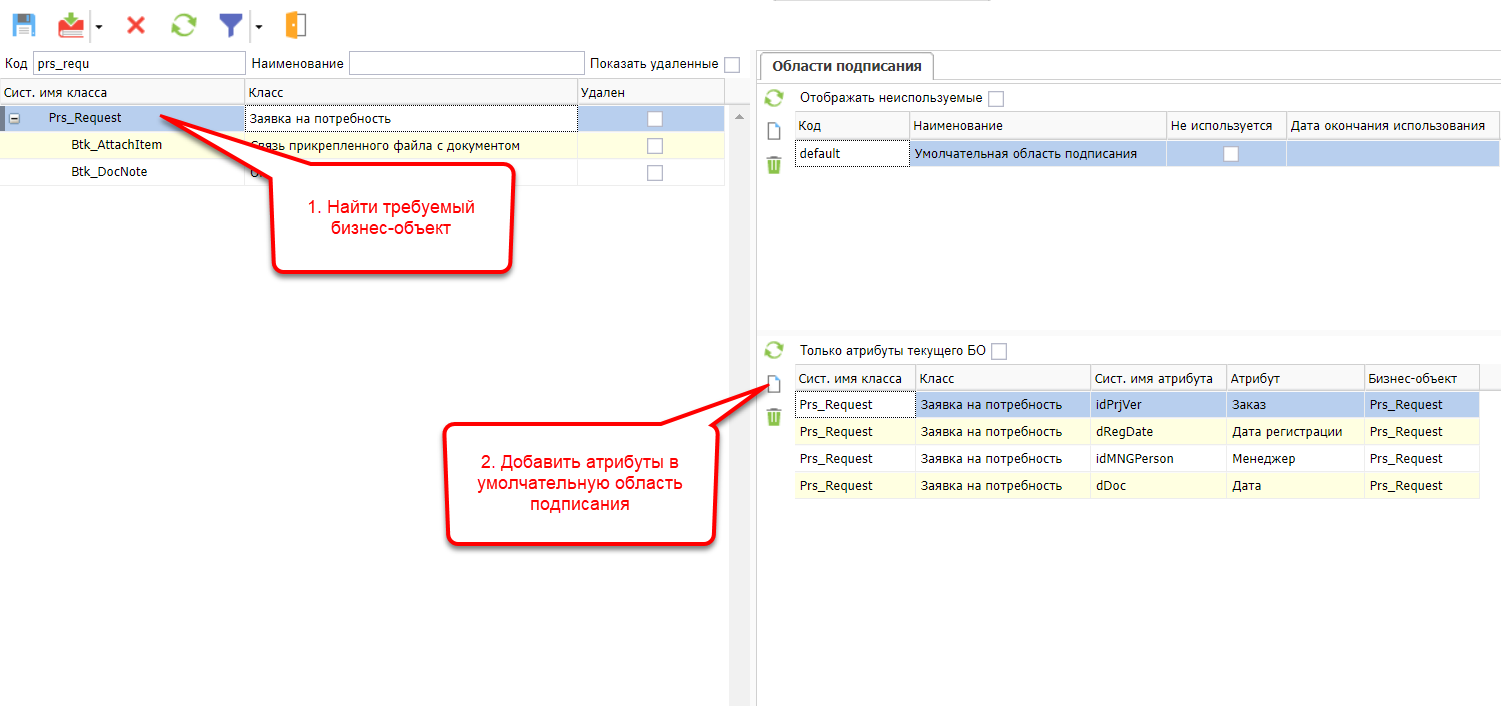Open dropdown arrow next to save-and-load icon
1501x706 pixels.
99,26
